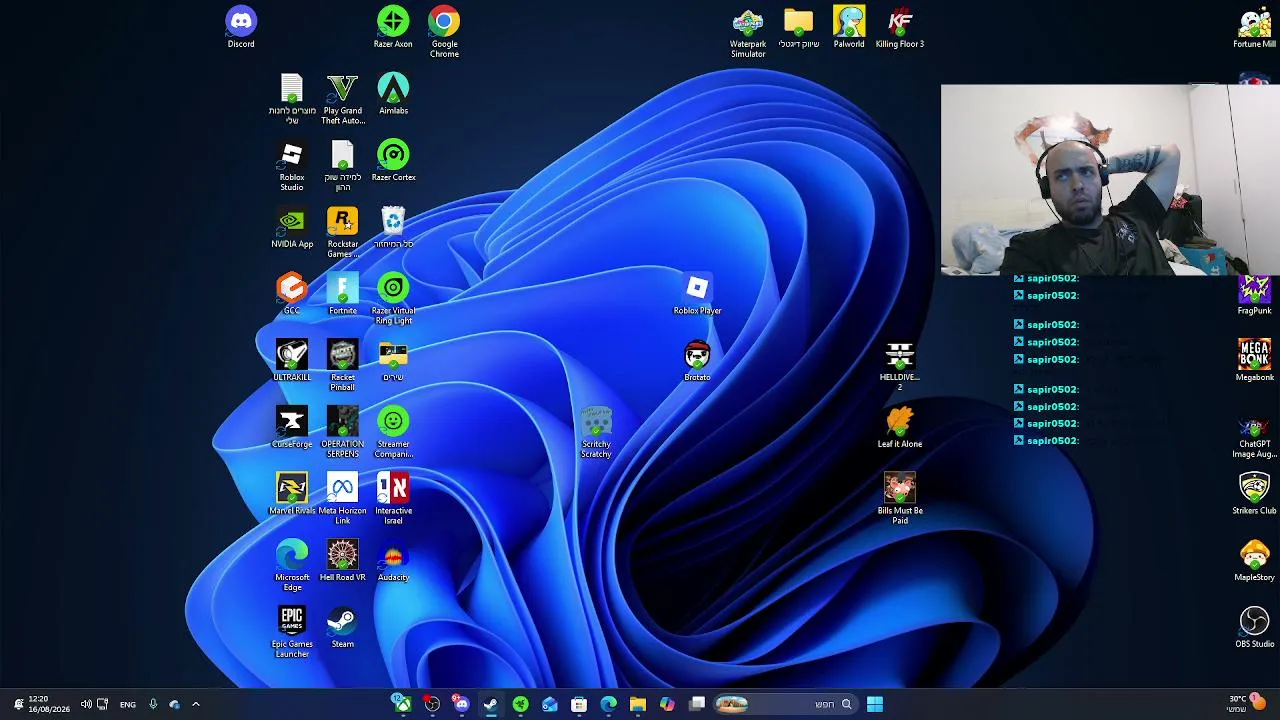Switch to Microsoft Edge on the taskbar
This screenshot has height=720, width=1280.
click(x=609, y=704)
